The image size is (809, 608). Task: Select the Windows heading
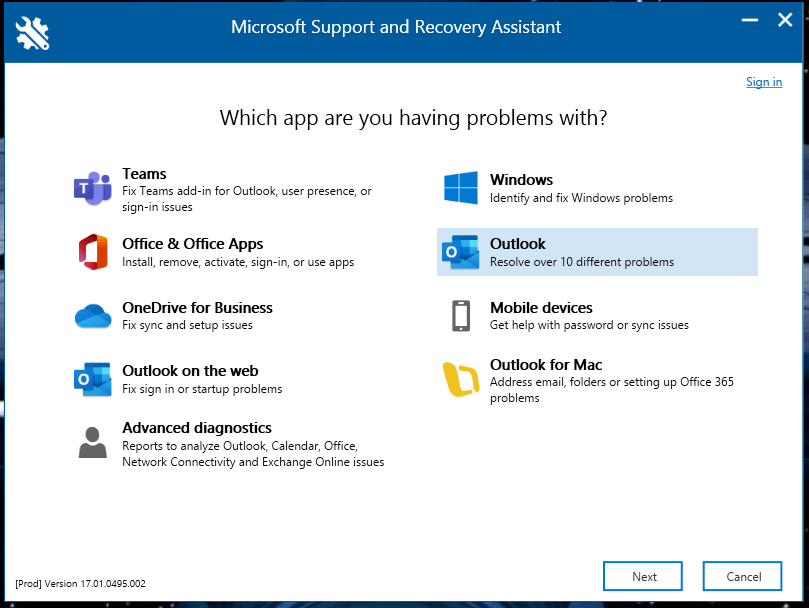coord(522,180)
